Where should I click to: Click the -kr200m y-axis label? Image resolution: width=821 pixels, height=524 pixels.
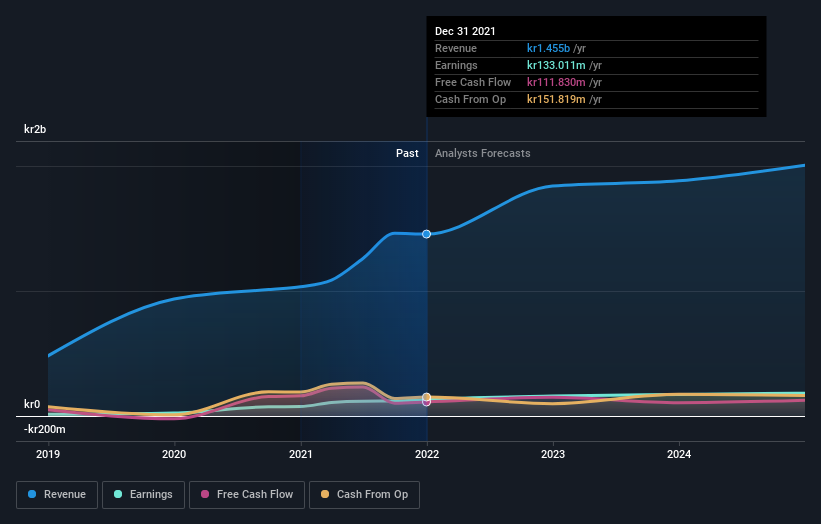coord(45,429)
